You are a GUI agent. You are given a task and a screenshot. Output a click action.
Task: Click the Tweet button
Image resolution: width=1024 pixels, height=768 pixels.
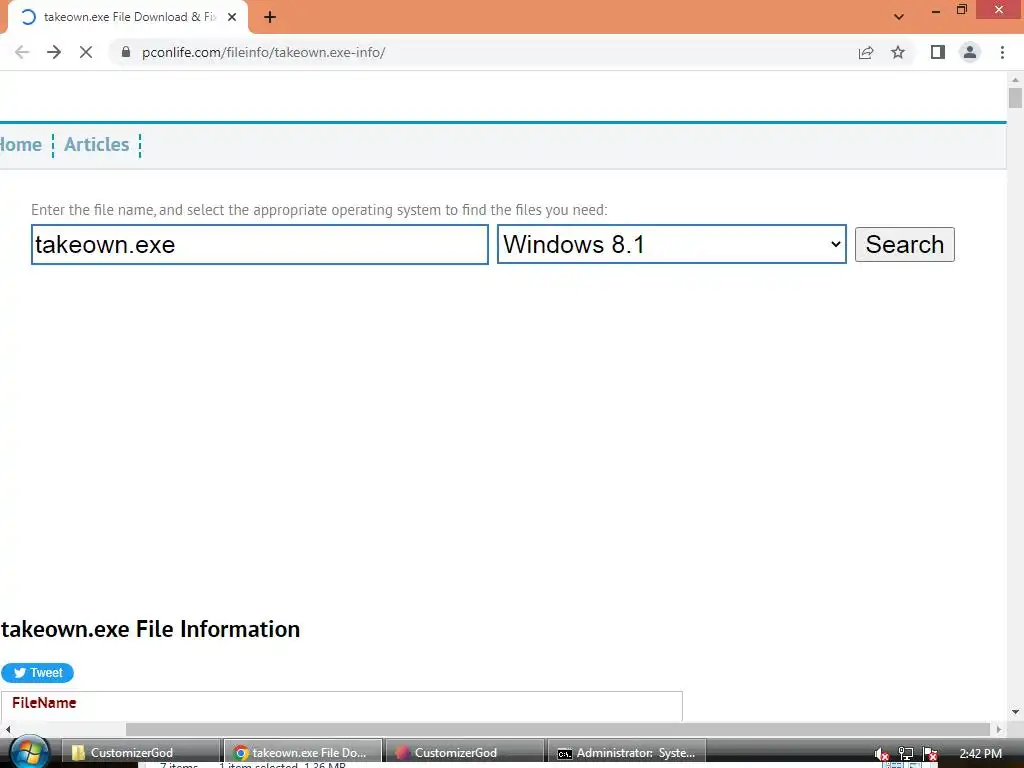click(37, 673)
